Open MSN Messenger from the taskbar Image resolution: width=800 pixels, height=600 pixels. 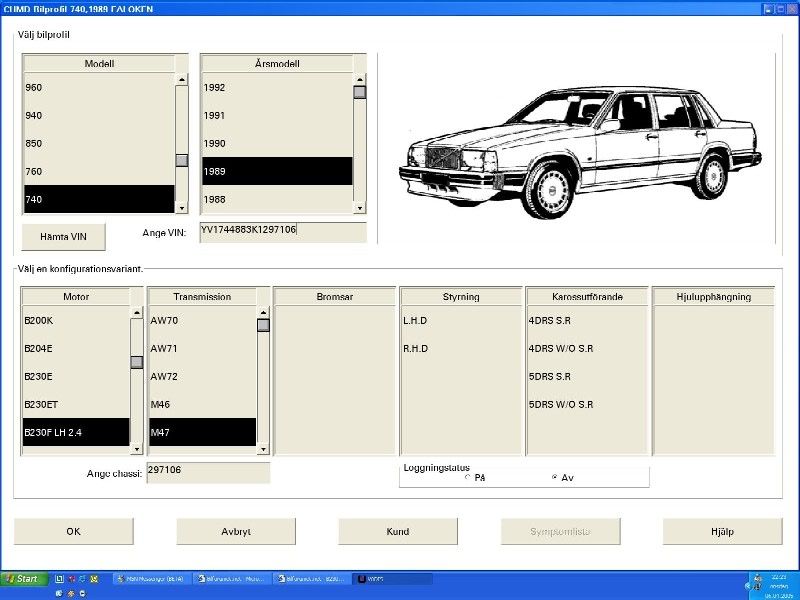(150, 579)
